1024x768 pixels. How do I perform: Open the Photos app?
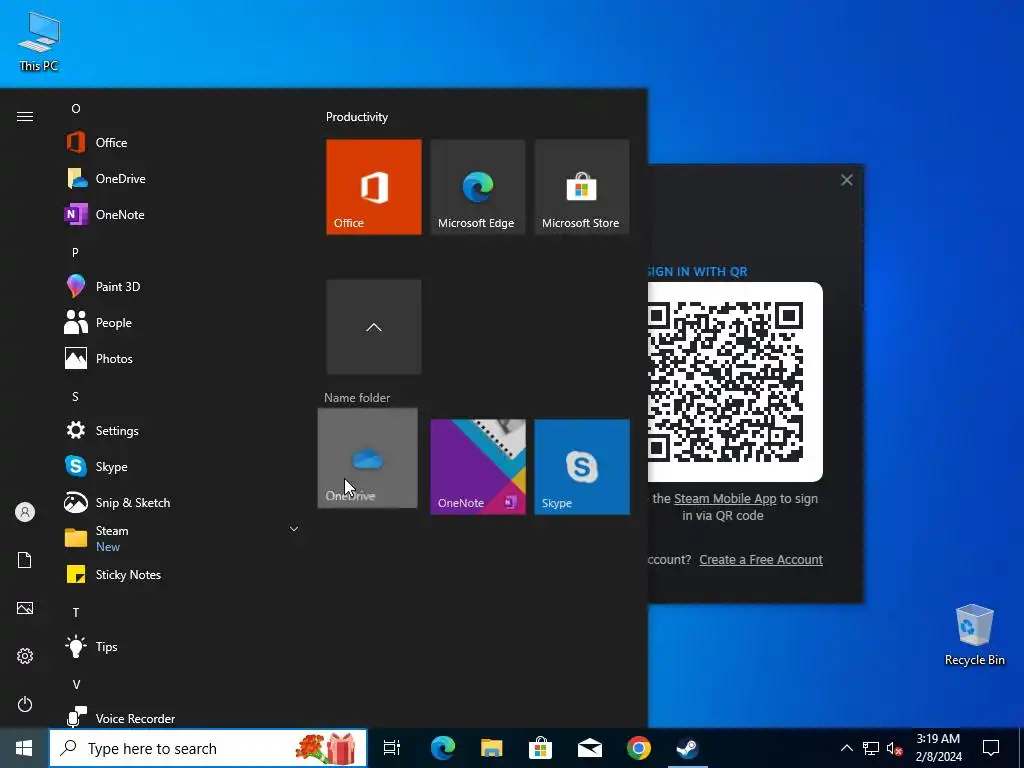[x=182, y=359]
